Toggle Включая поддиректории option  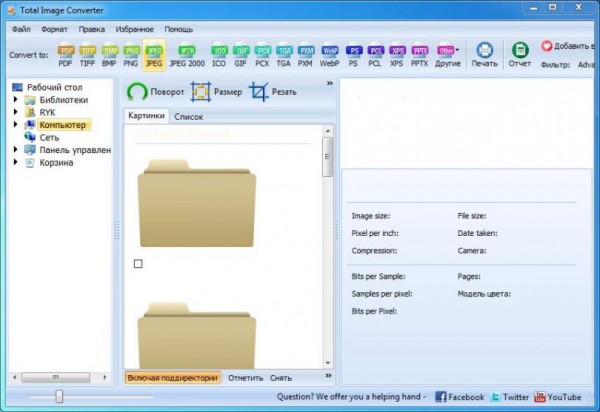coord(173,378)
